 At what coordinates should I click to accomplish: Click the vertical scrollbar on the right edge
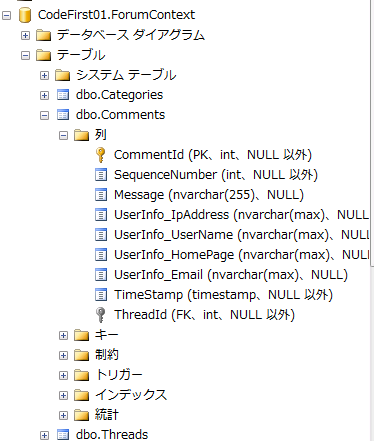[372, 133]
